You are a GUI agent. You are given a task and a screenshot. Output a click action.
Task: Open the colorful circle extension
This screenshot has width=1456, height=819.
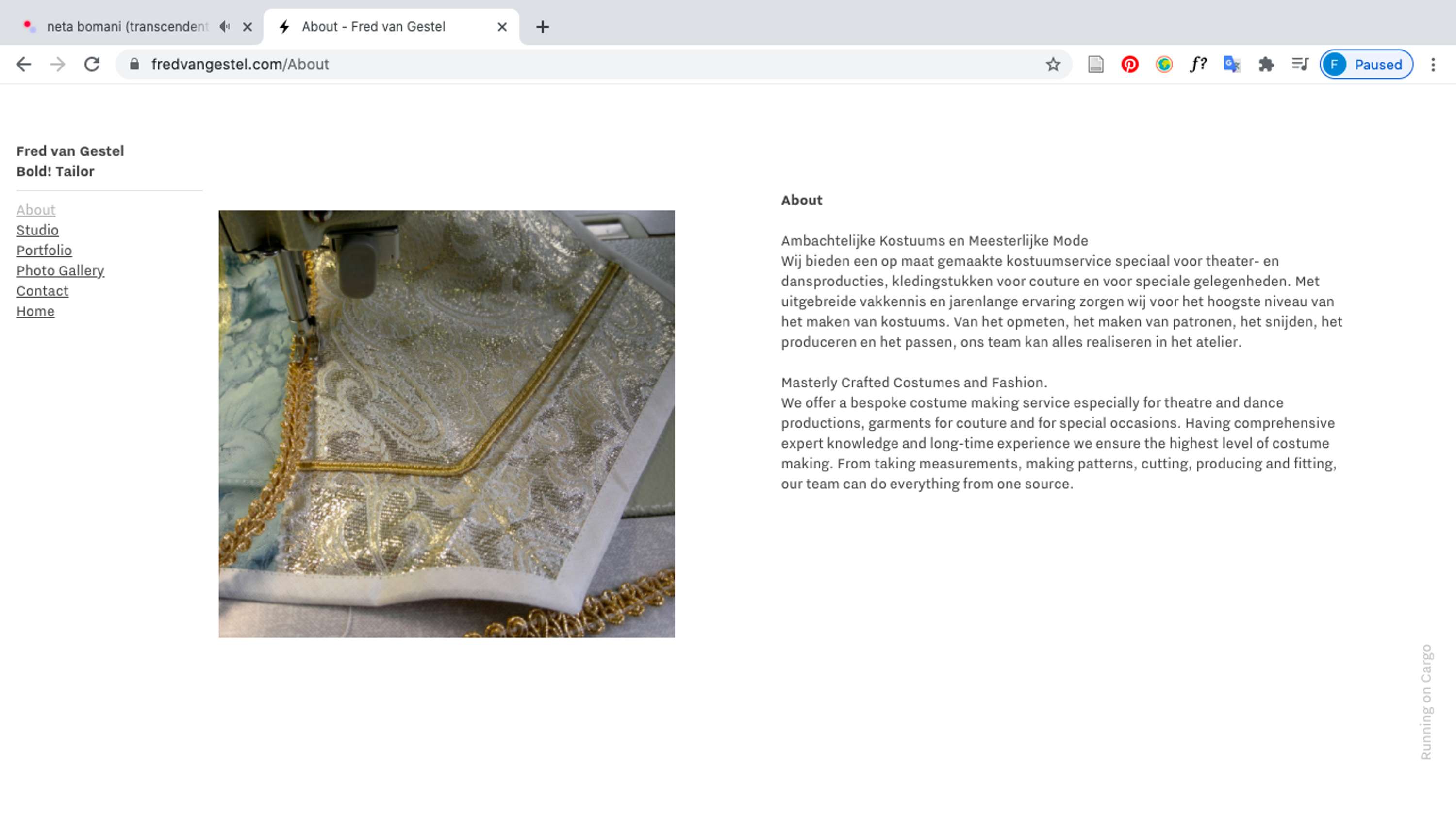point(1164,65)
